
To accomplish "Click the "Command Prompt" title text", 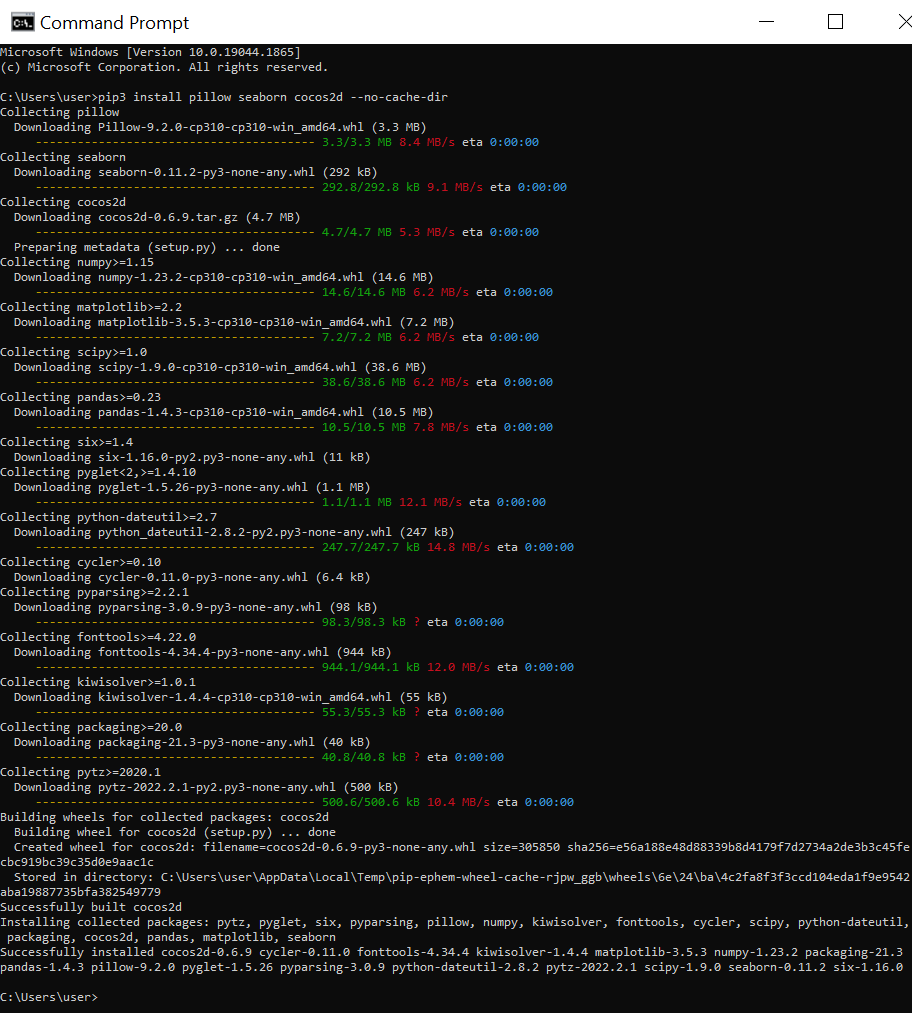I will pos(114,22).
